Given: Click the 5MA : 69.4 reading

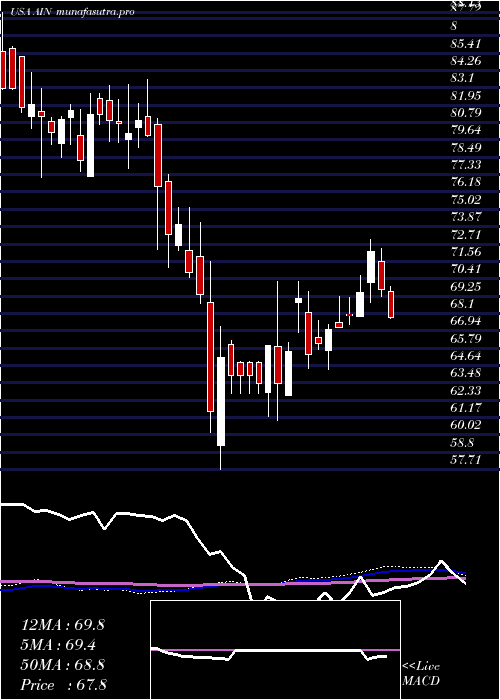Looking at the screenshot, I should tap(59, 646).
